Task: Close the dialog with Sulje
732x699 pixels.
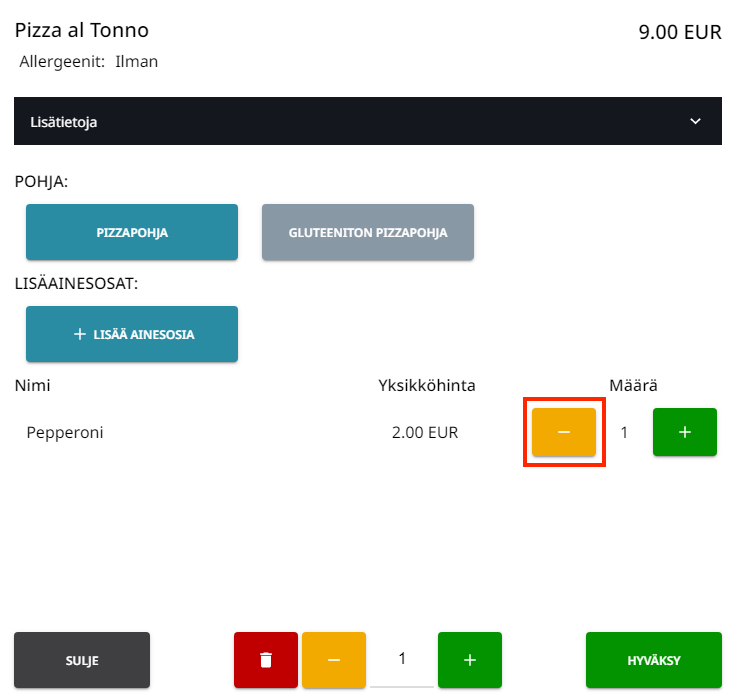Action: (82, 660)
